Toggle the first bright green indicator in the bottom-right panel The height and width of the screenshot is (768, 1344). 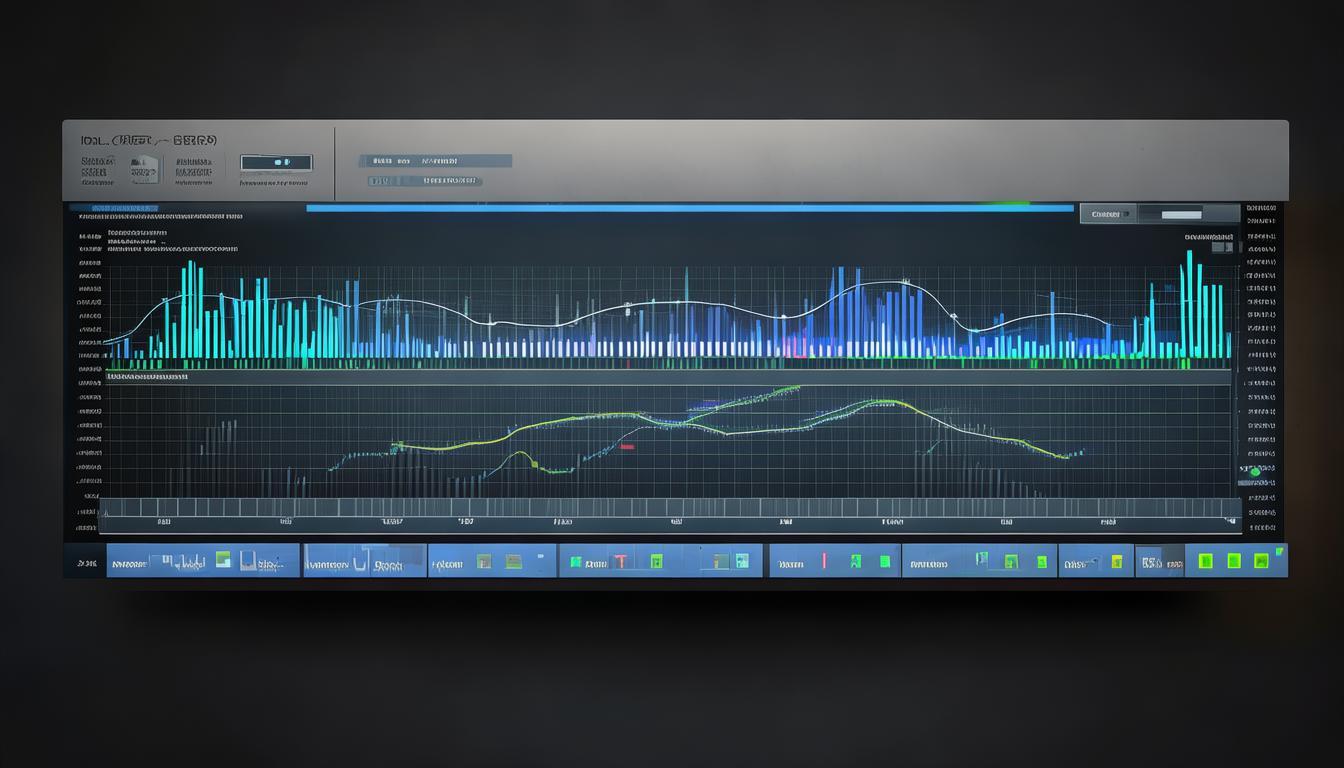[x=1206, y=561]
